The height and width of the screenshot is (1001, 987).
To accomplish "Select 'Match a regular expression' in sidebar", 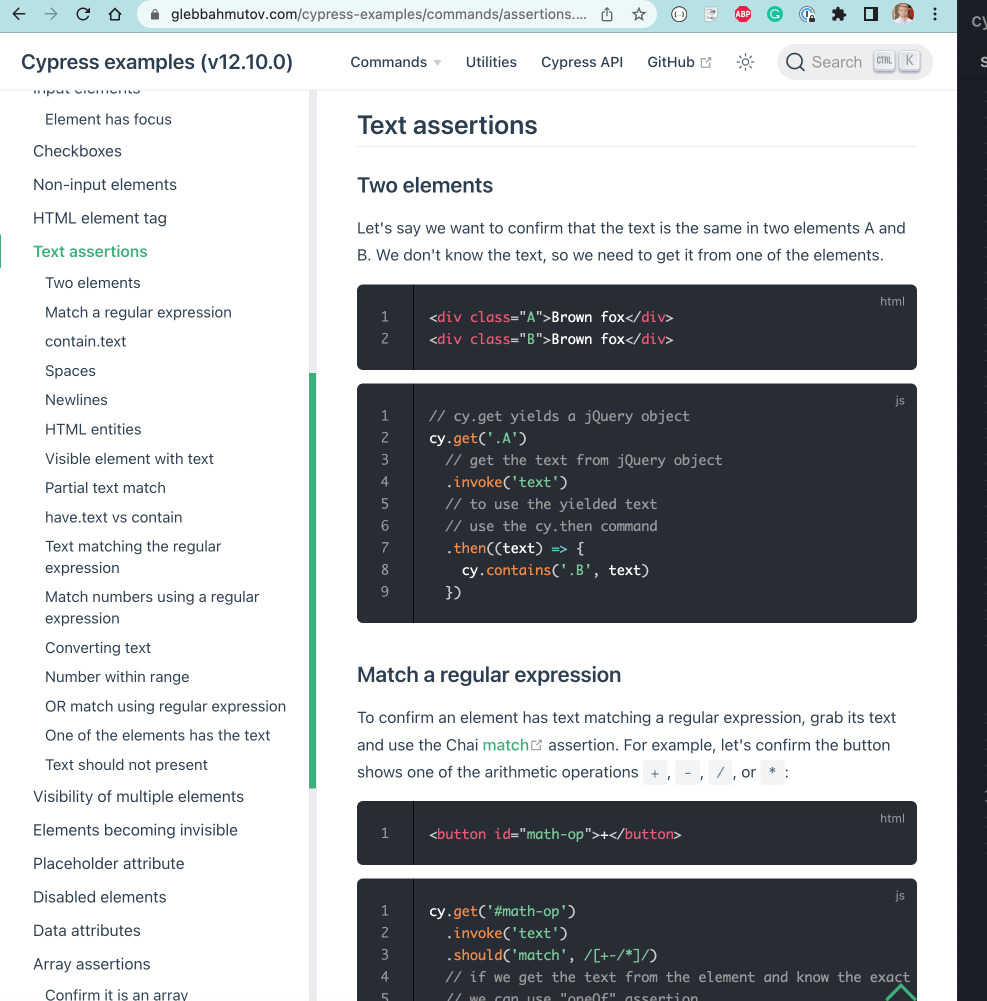I will click(x=138, y=312).
